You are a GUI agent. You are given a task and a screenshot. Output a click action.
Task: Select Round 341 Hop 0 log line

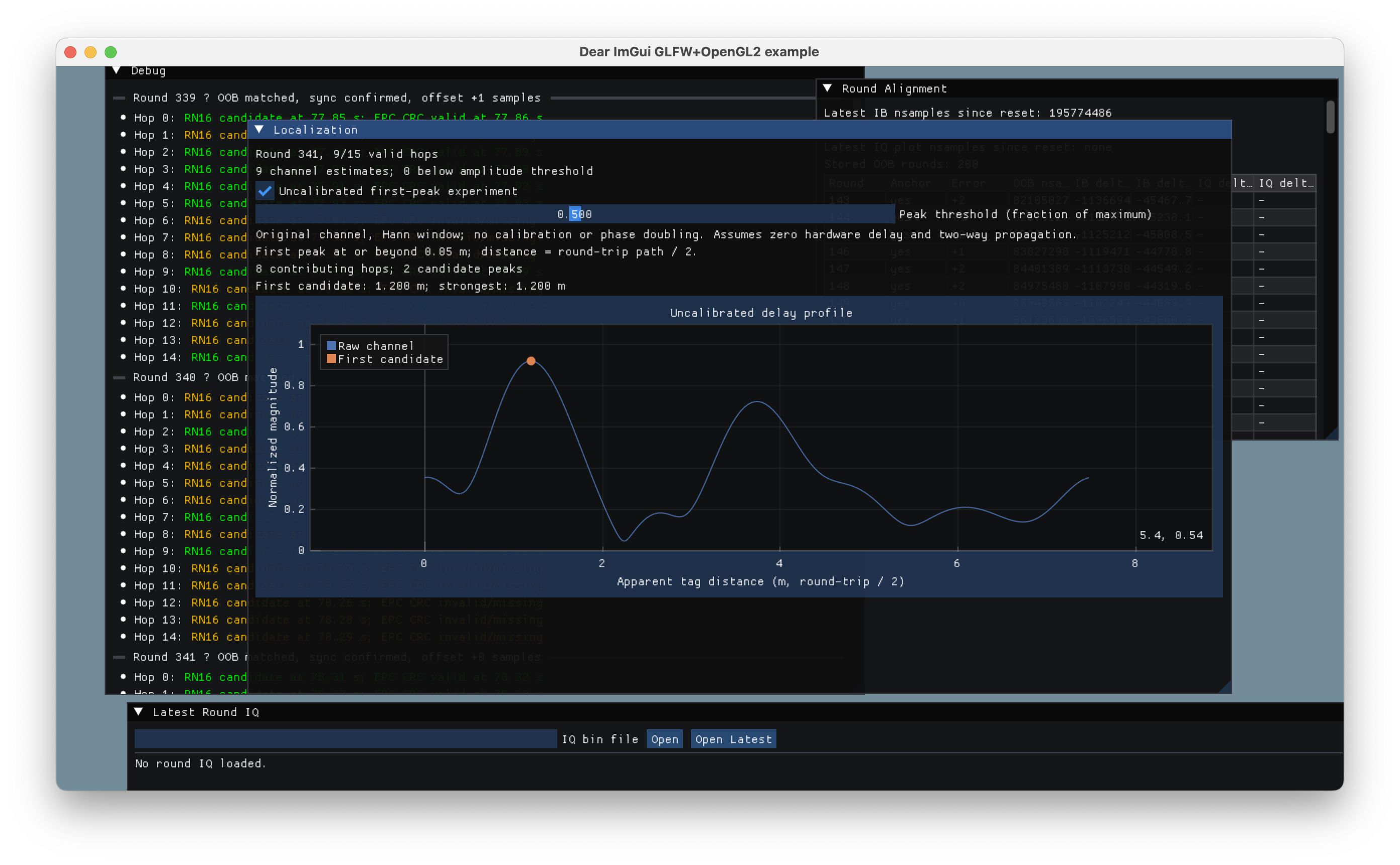tap(191, 677)
